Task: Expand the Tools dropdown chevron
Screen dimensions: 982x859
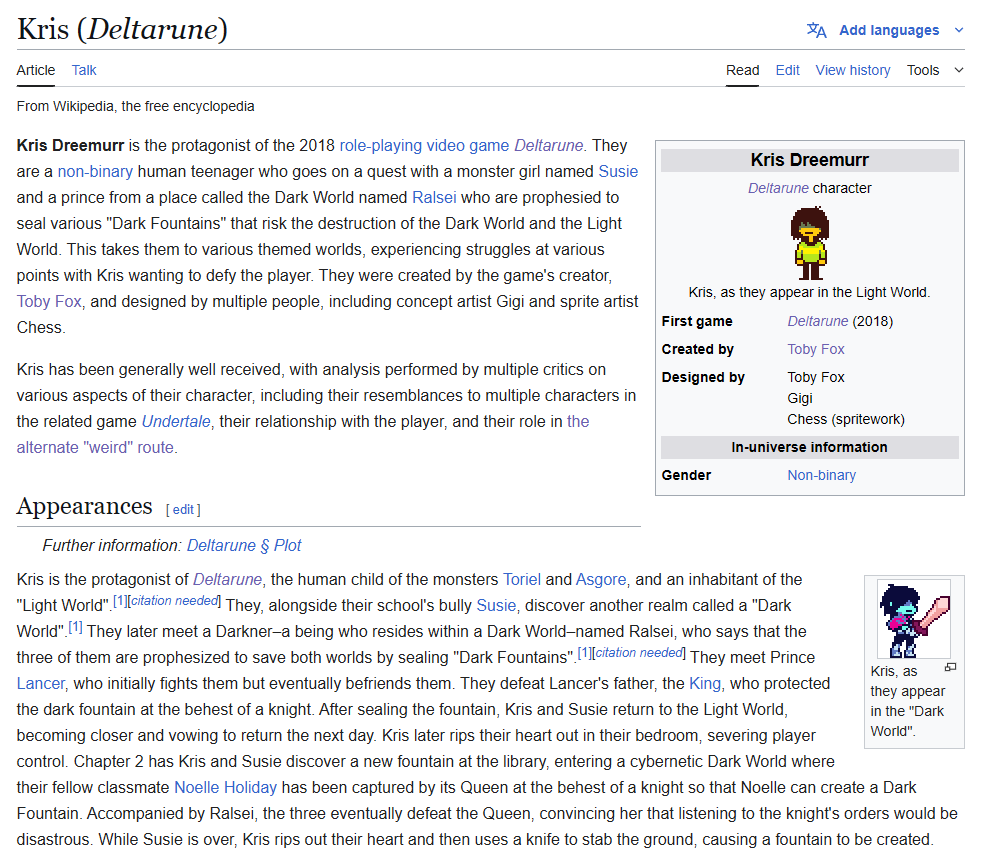Action: tap(959, 70)
